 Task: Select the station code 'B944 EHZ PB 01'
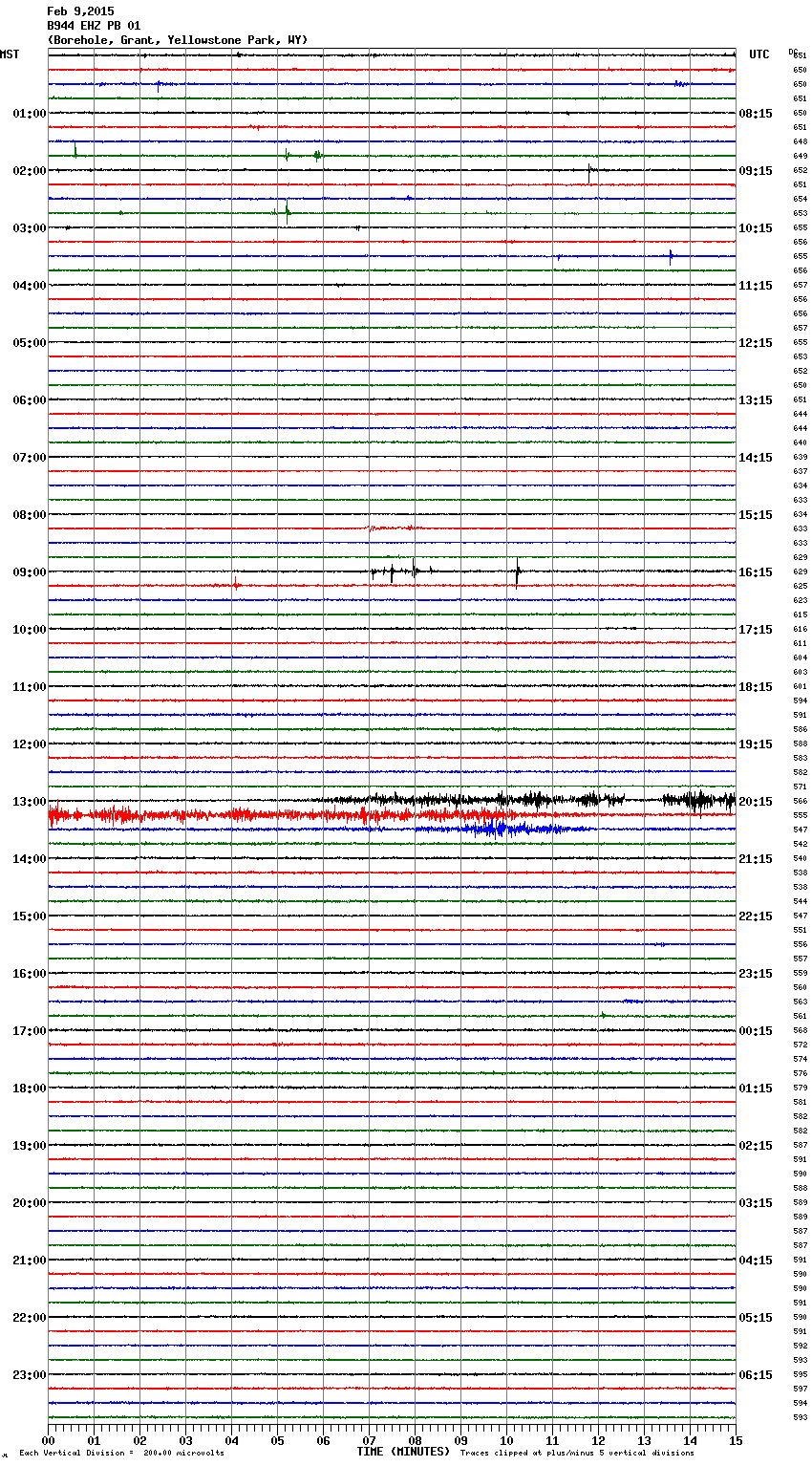tap(94, 26)
